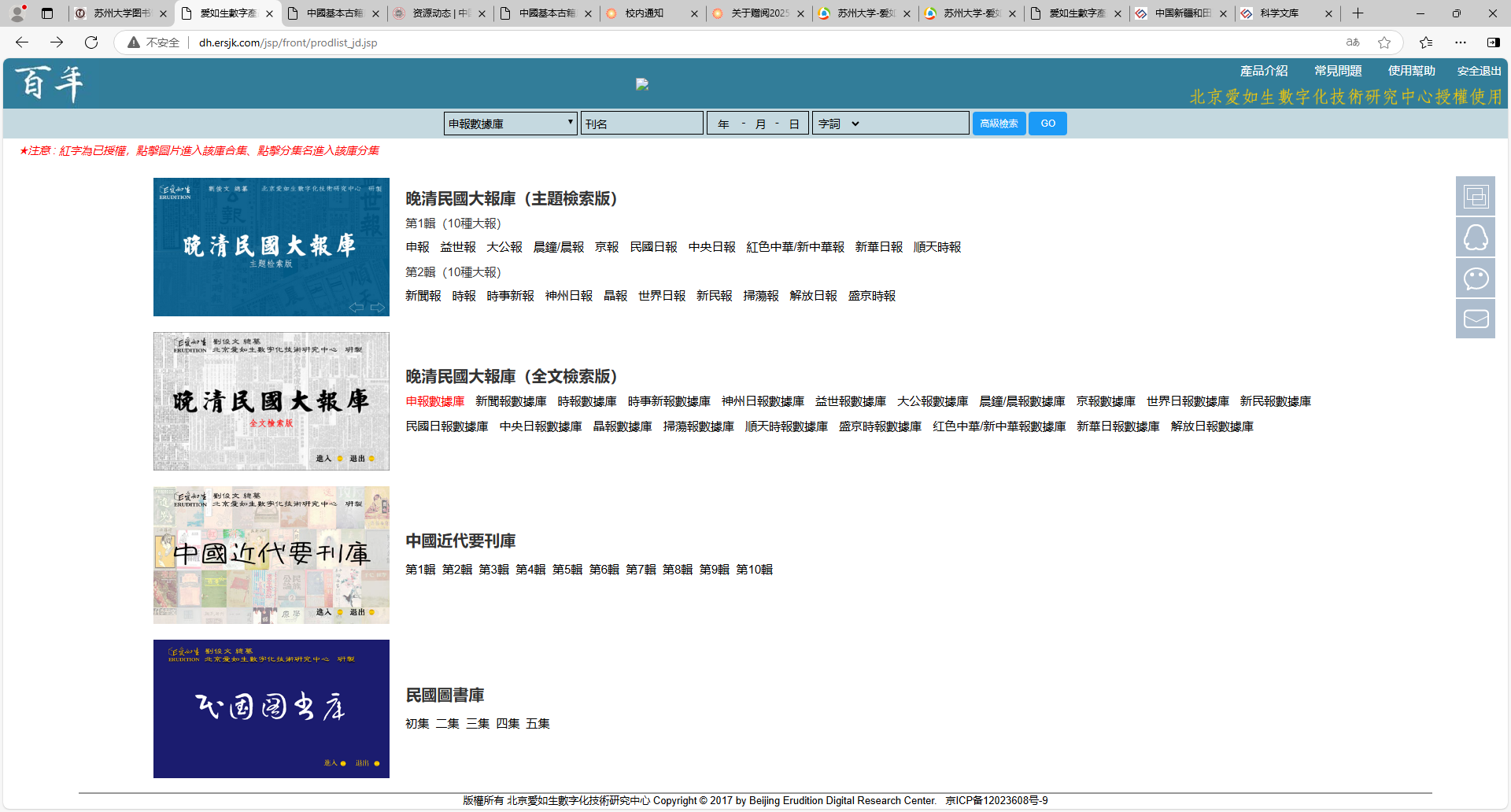Click 大公報 in the 第1輯 list
1511x812 pixels.
click(x=504, y=247)
